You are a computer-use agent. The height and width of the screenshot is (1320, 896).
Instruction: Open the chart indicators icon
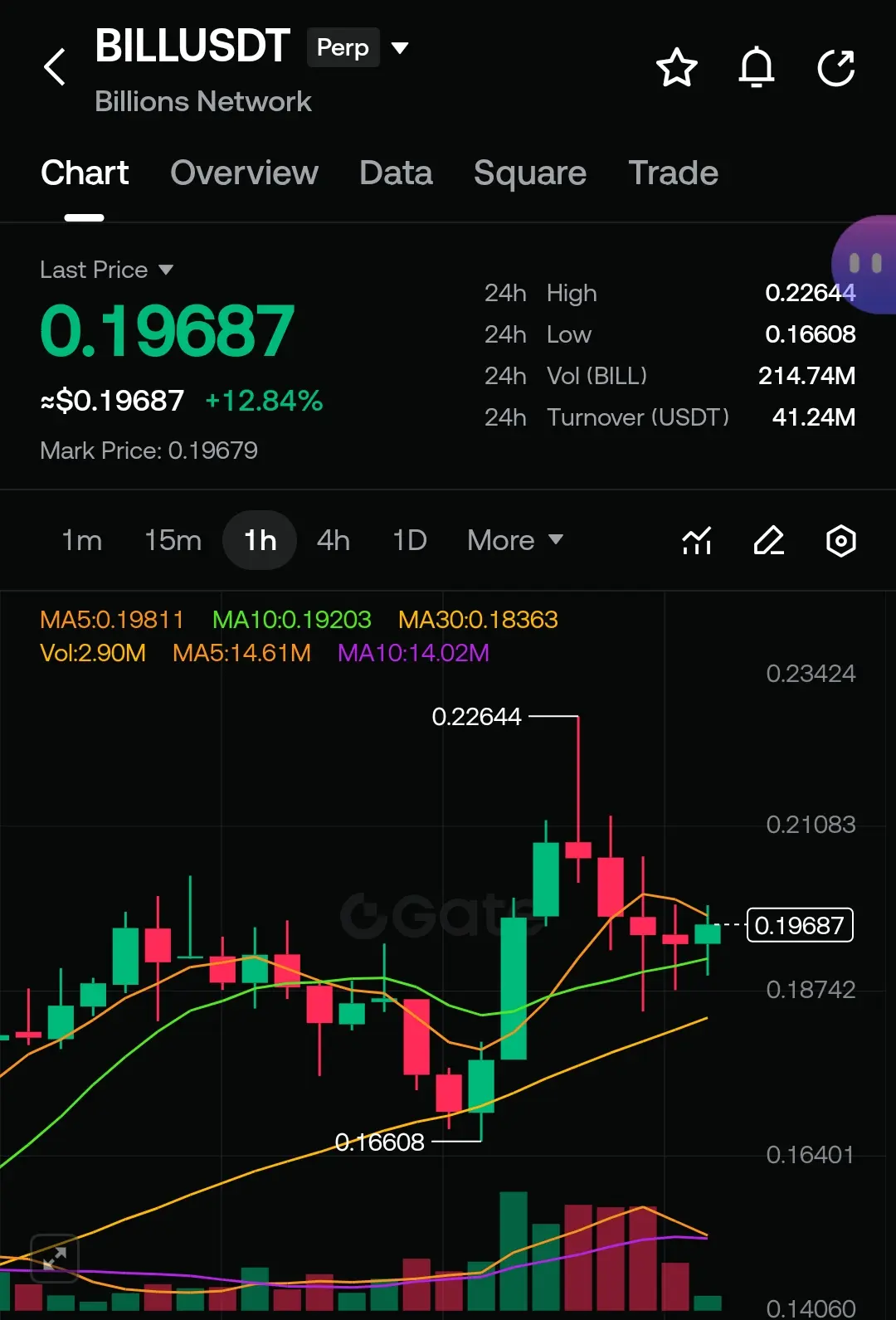pos(697,541)
